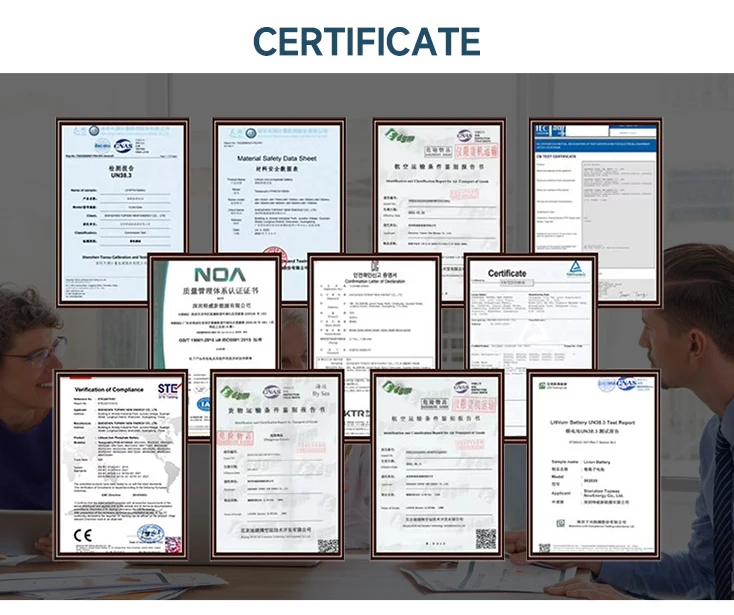Click the blue TÜV triangle logo on Certificate
The image size is (734, 615).
575,269
